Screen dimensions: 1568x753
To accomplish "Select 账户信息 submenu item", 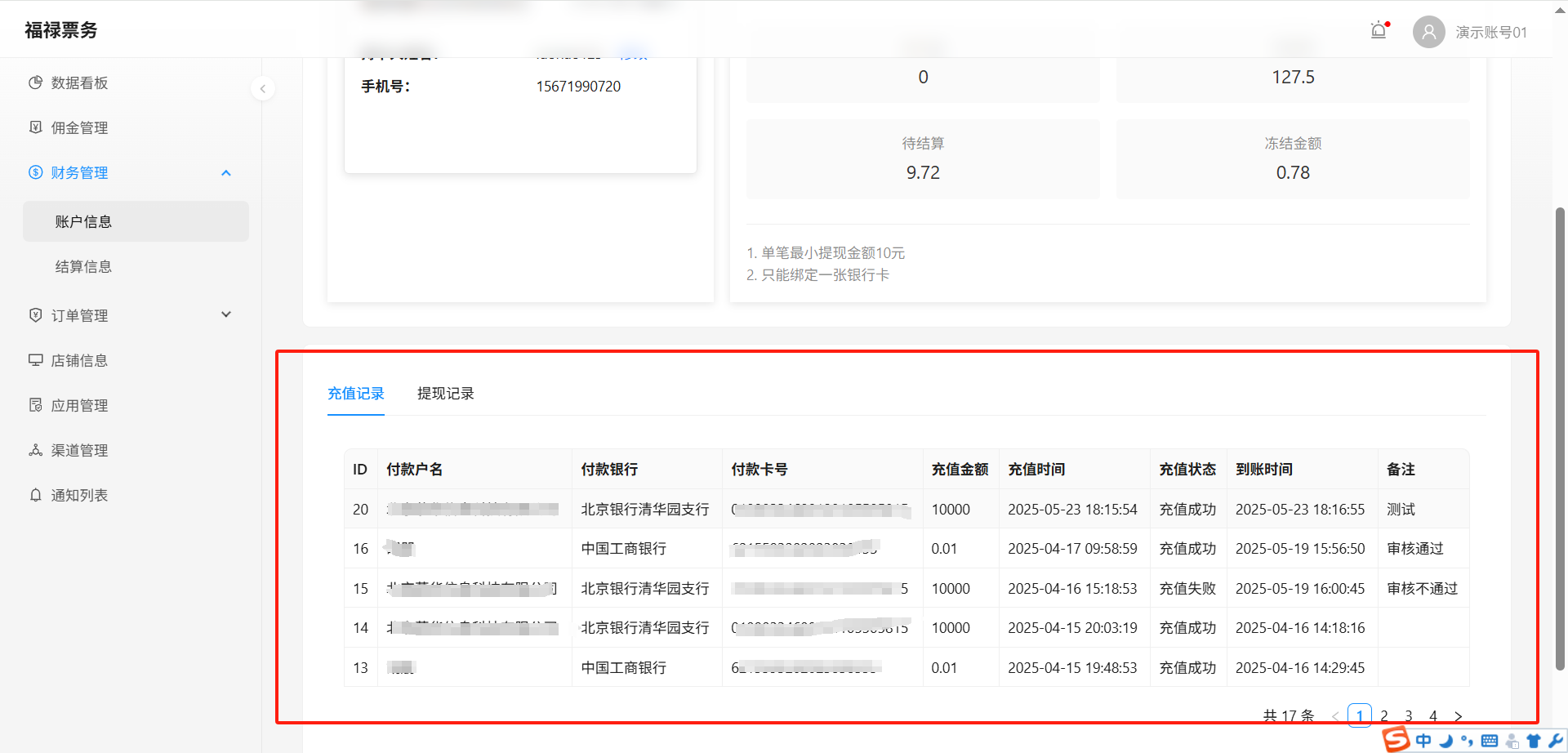I will point(83,221).
